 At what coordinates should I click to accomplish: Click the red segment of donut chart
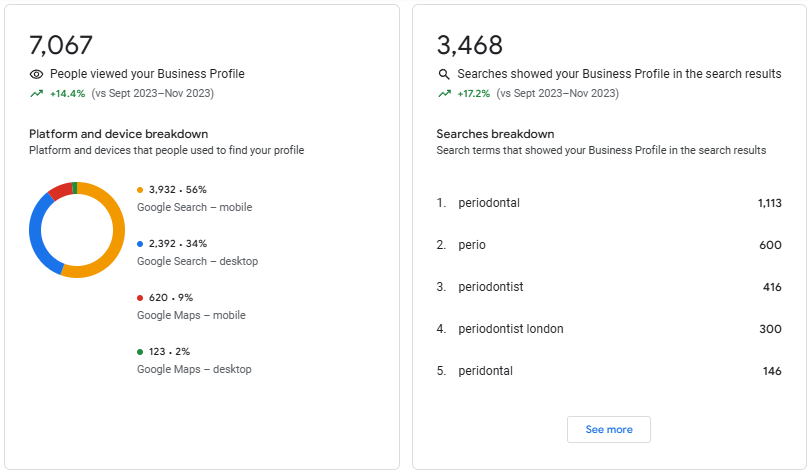60,190
